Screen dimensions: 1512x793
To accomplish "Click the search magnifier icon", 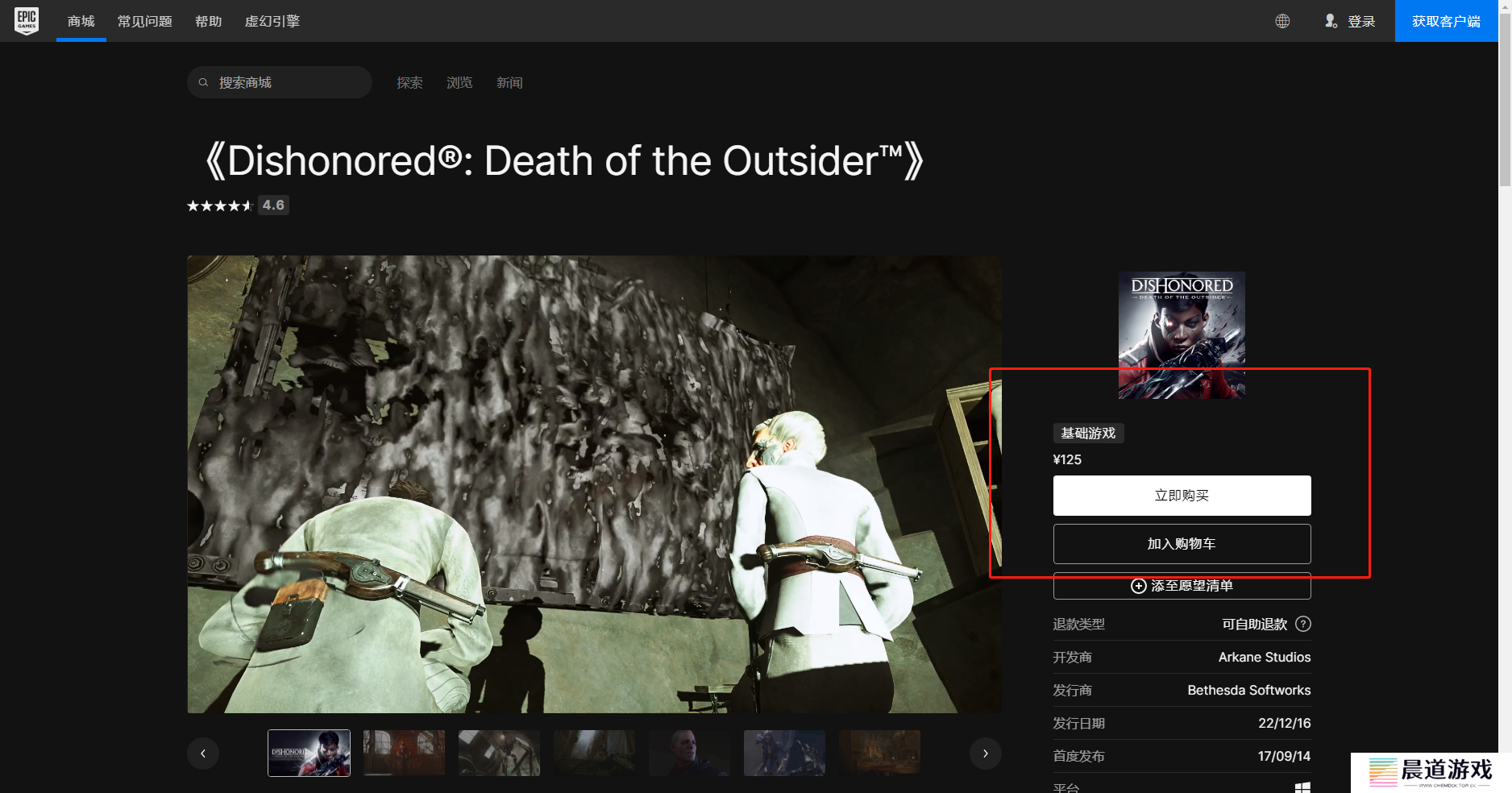I will (x=203, y=82).
